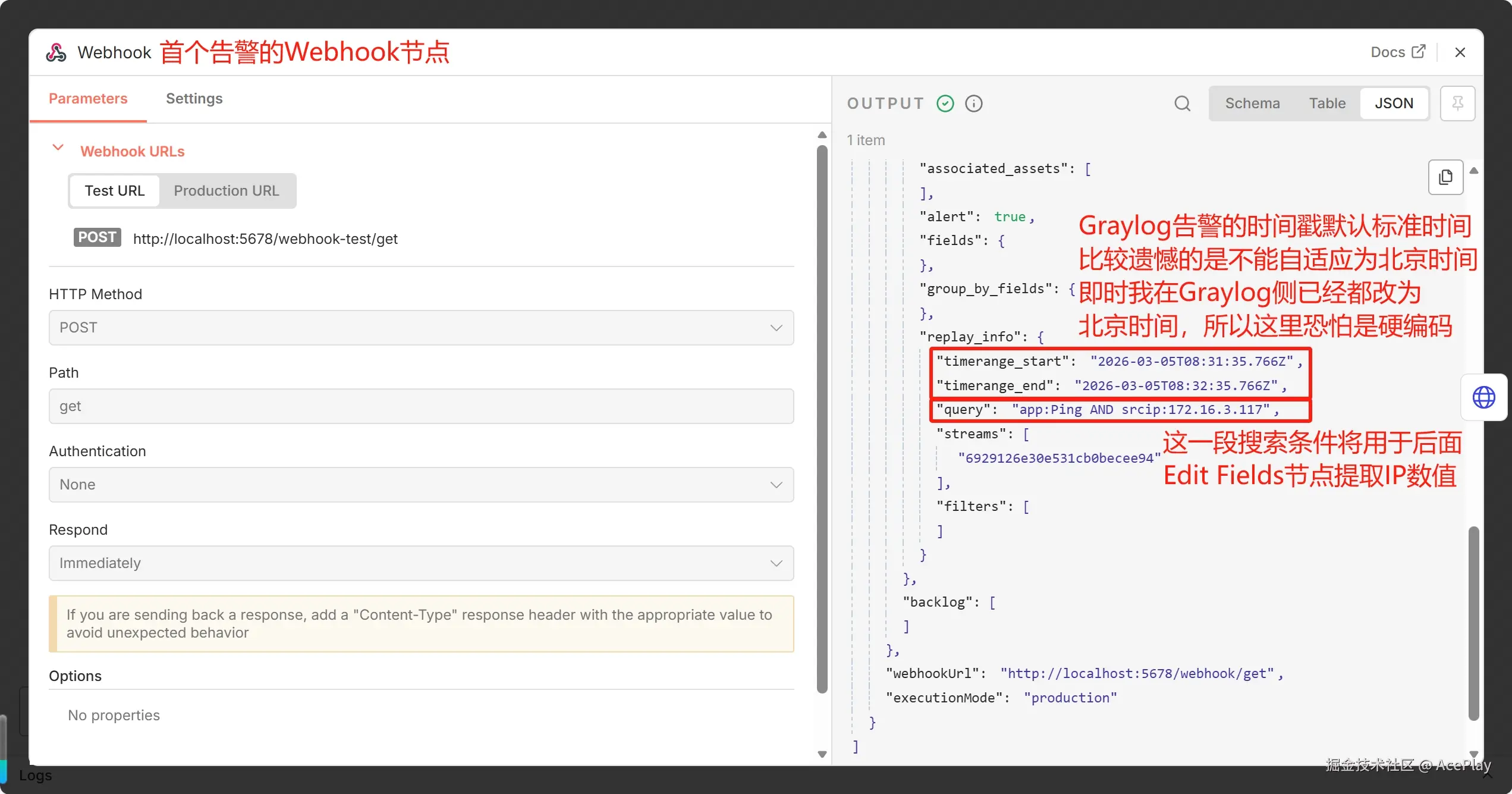The width and height of the screenshot is (1512, 794).
Task: Pin the output data
Action: [x=1457, y=103]
